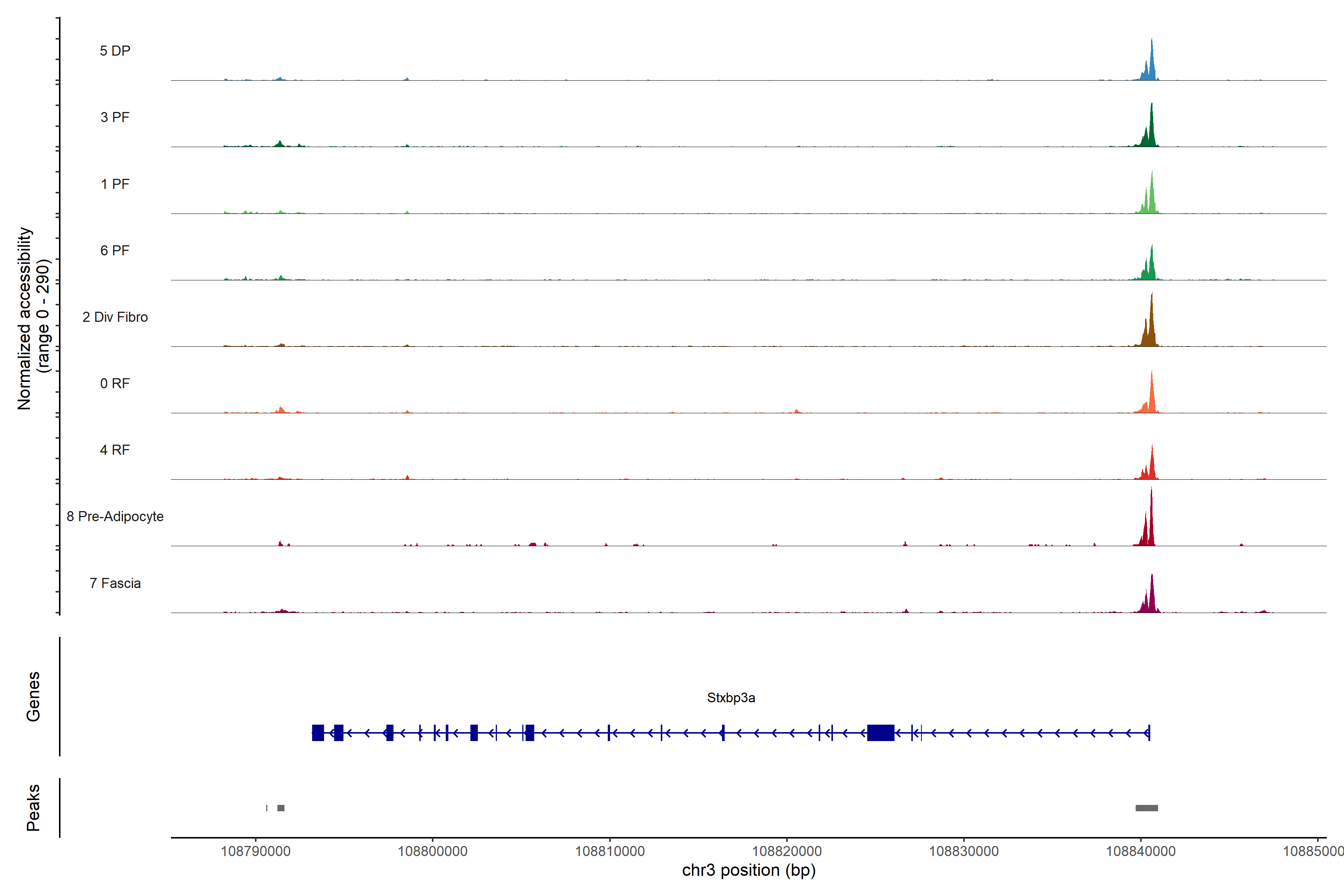Click the wide gray peak bar

click(x=1146, y=808)
